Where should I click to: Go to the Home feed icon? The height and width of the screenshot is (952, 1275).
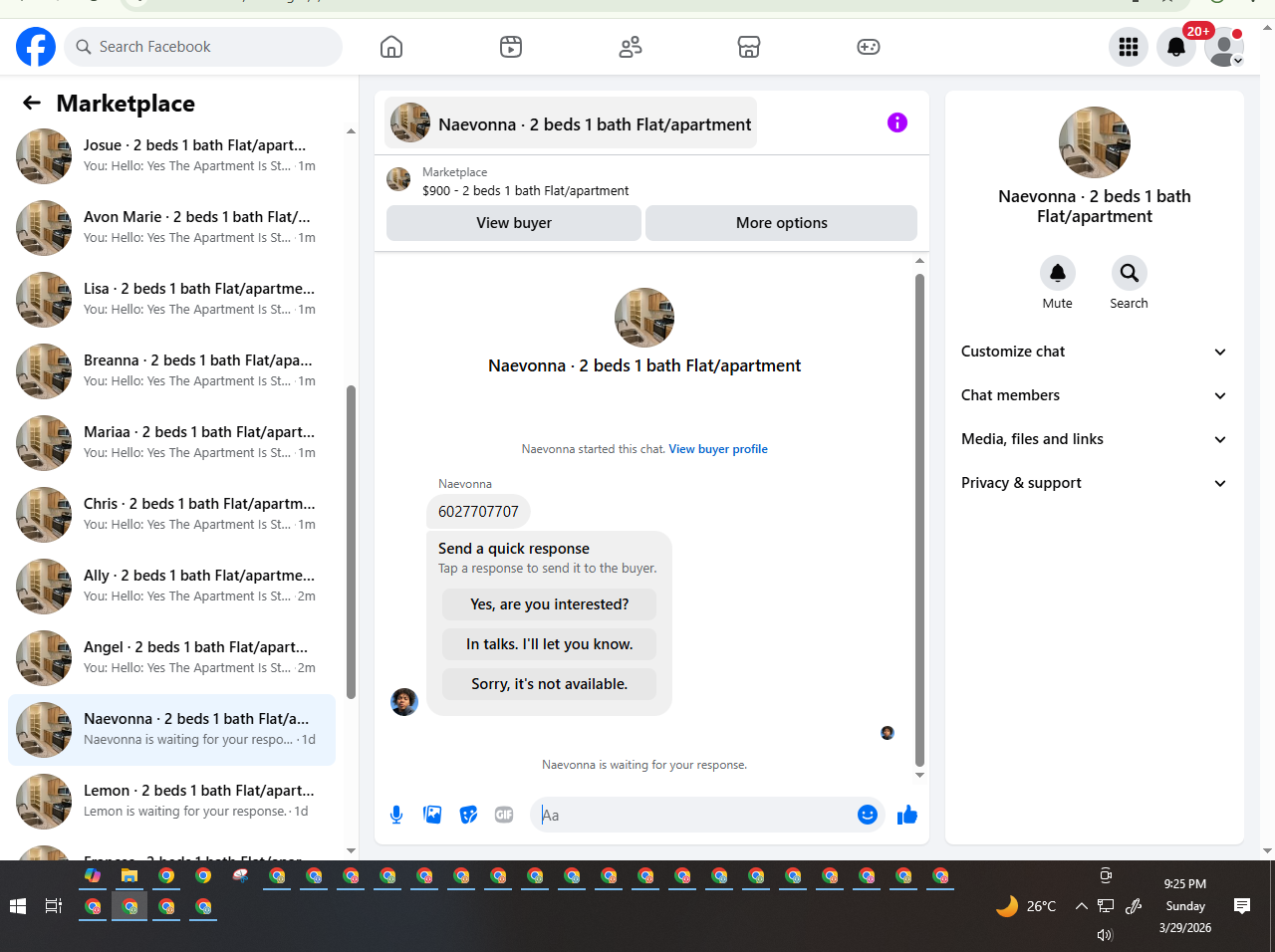391,47
